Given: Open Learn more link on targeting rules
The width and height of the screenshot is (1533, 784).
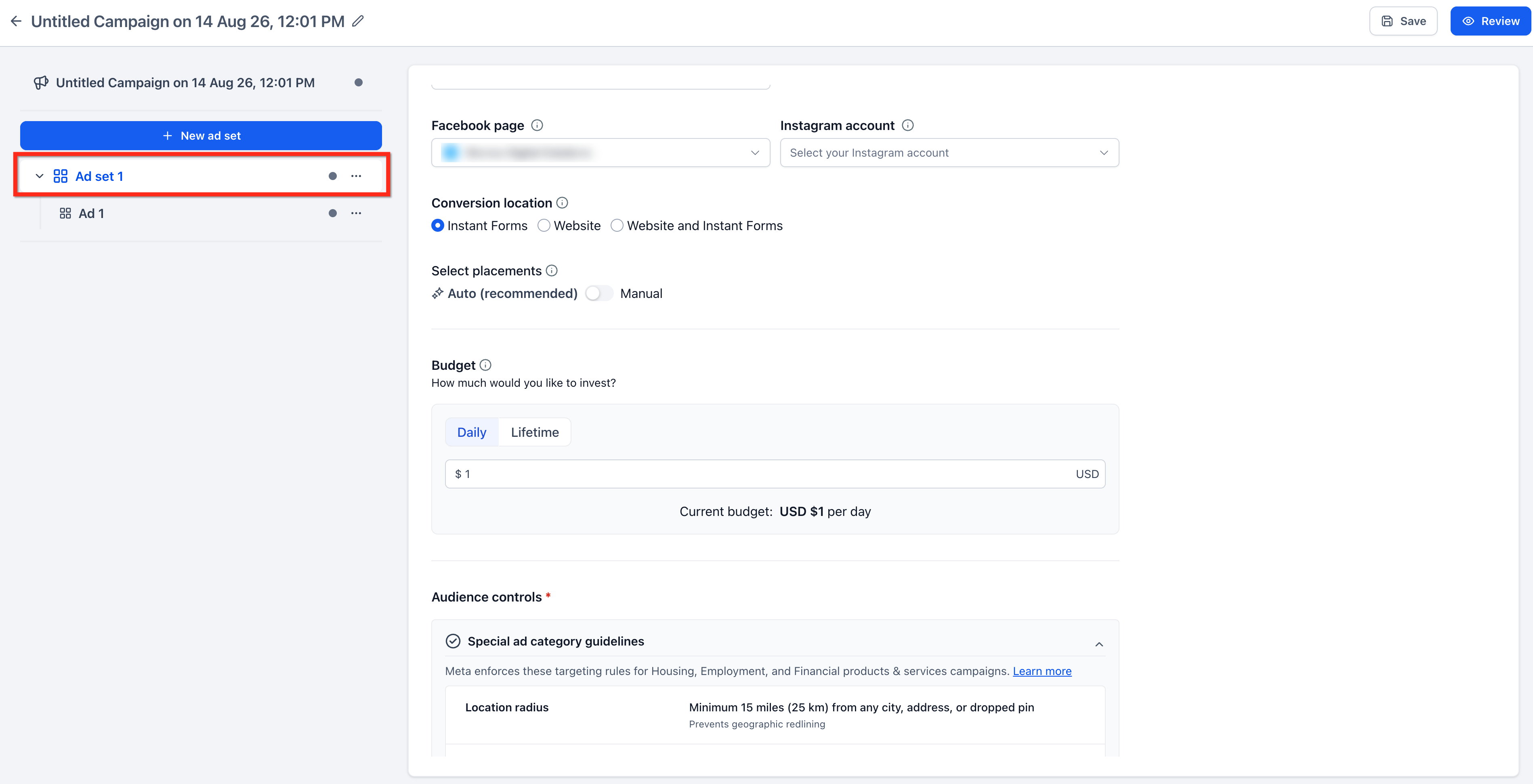Looking at the screenshot, I should pos(1042,671).
